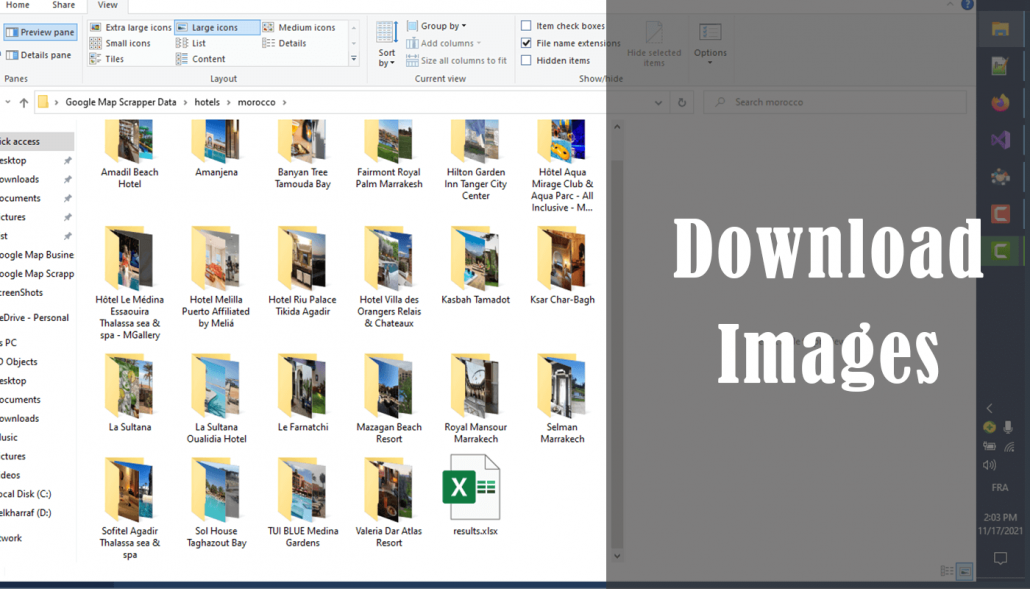The width and height of the screenshot is (1030, 589).
Task: Select the Extra large icons layout
Action: point(131,28)
